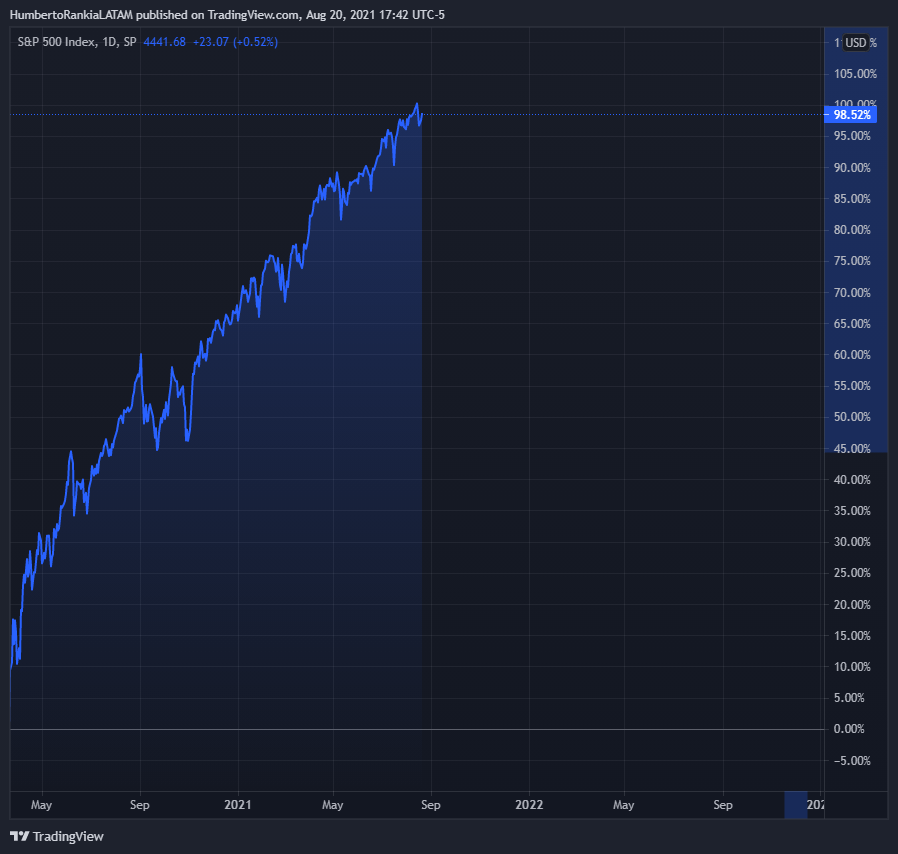Click the +23.07 (+0.52%) change value

point(235,42)
